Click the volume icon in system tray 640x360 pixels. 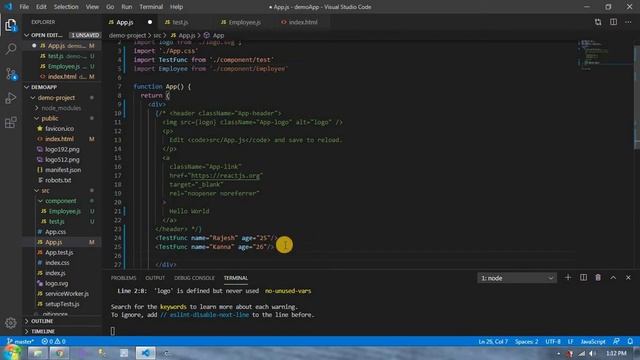(592, 353)
